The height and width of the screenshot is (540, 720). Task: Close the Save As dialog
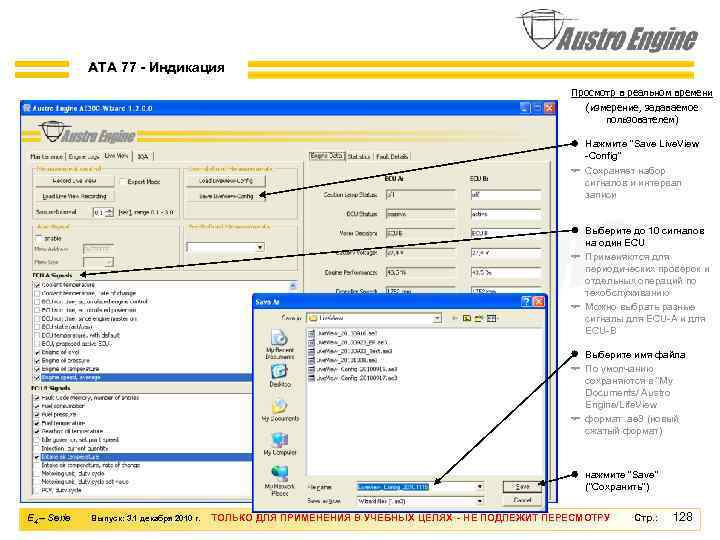(539, 302)
